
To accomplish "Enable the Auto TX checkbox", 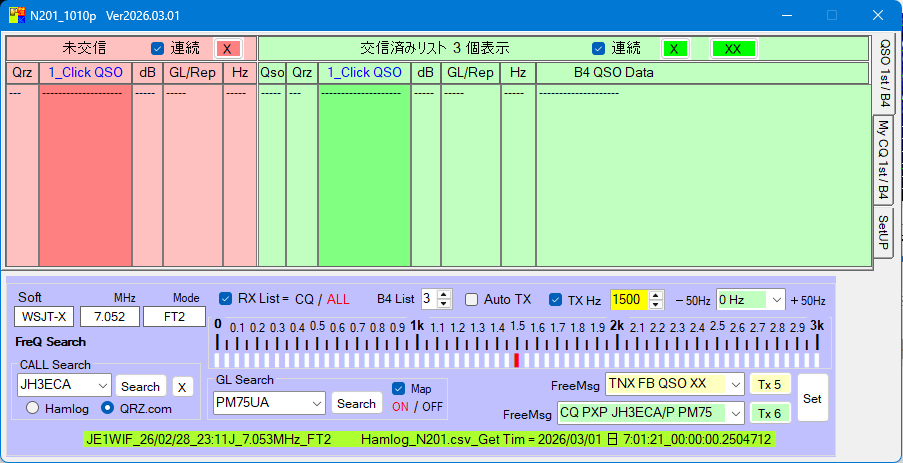I will 472,299.
